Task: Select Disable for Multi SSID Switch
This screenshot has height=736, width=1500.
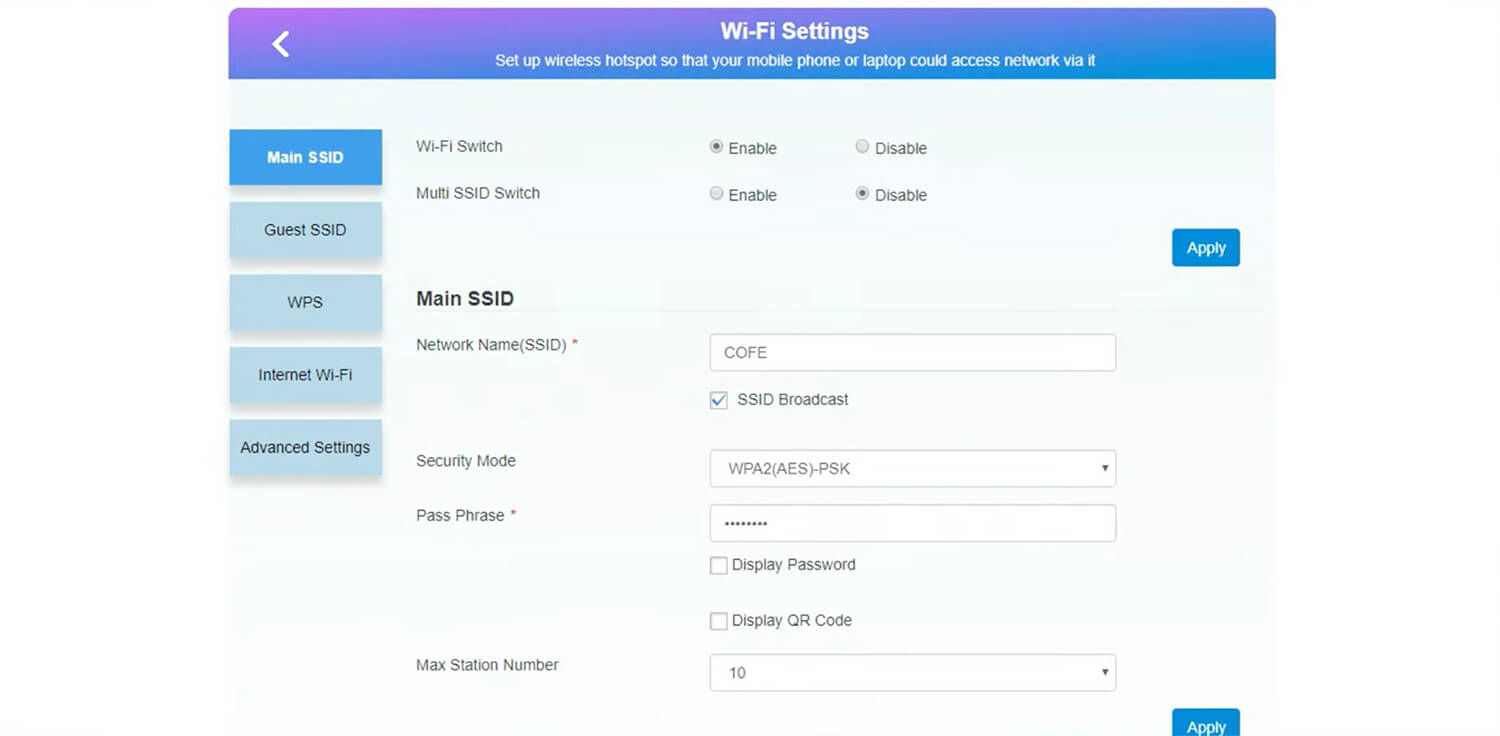Action: [x=862, y=194]
